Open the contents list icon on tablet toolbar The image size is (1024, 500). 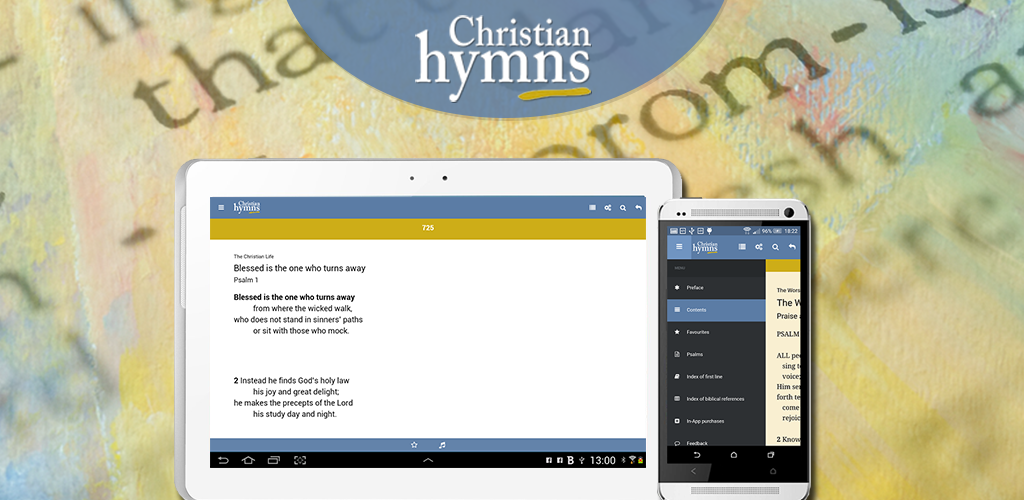pyautogui.click(x=592, y=208)
